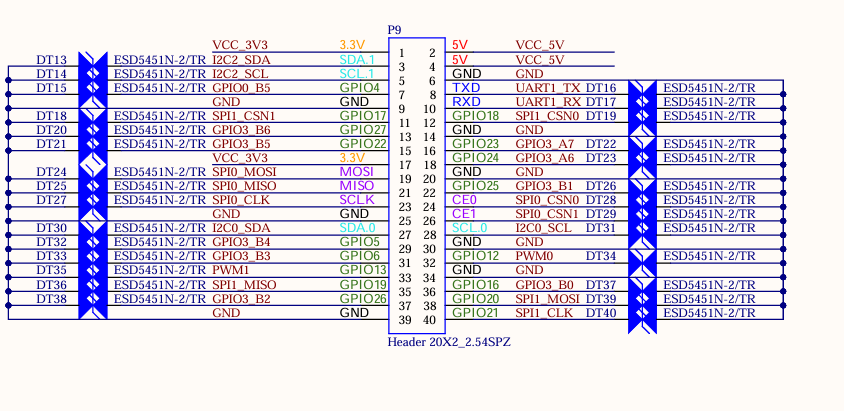Click the GPIO3_B2 net label
Image resolution: width=844 pixels, height=411 pixels.
pos(241,299)
